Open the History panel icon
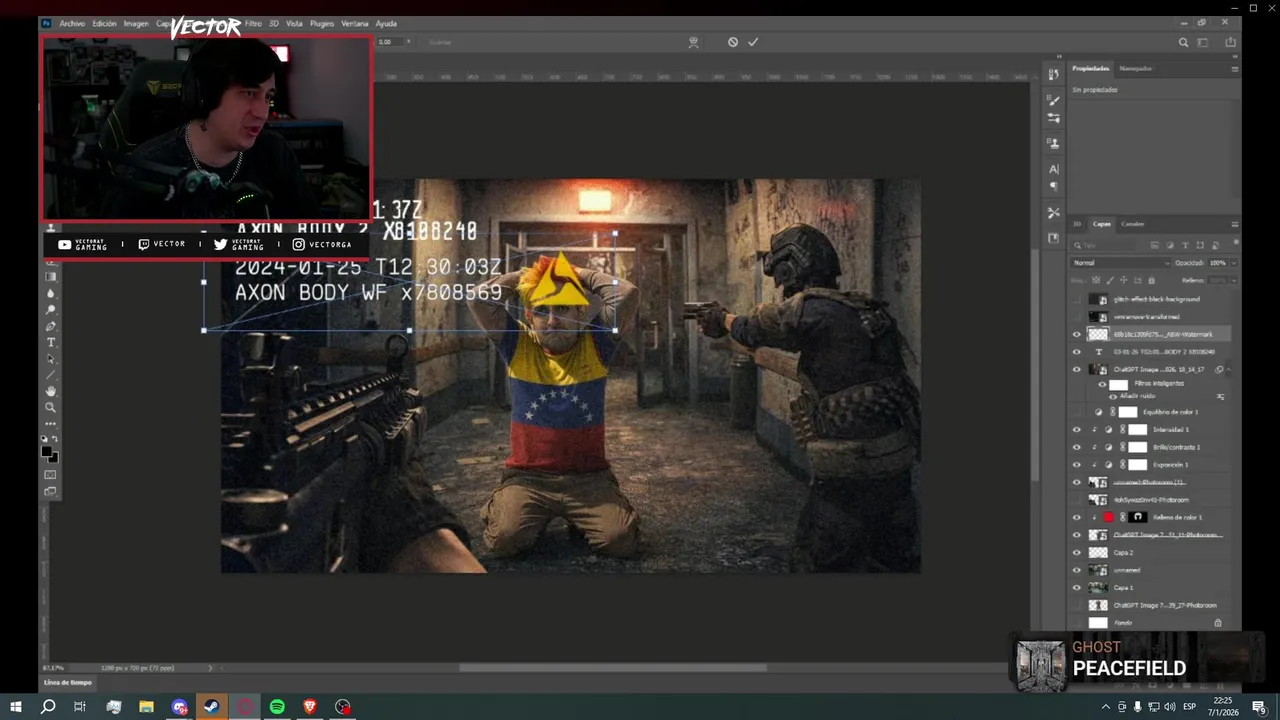Image resolution: width=1280 pixels, height=720 pixels. tap(1053, 74)
